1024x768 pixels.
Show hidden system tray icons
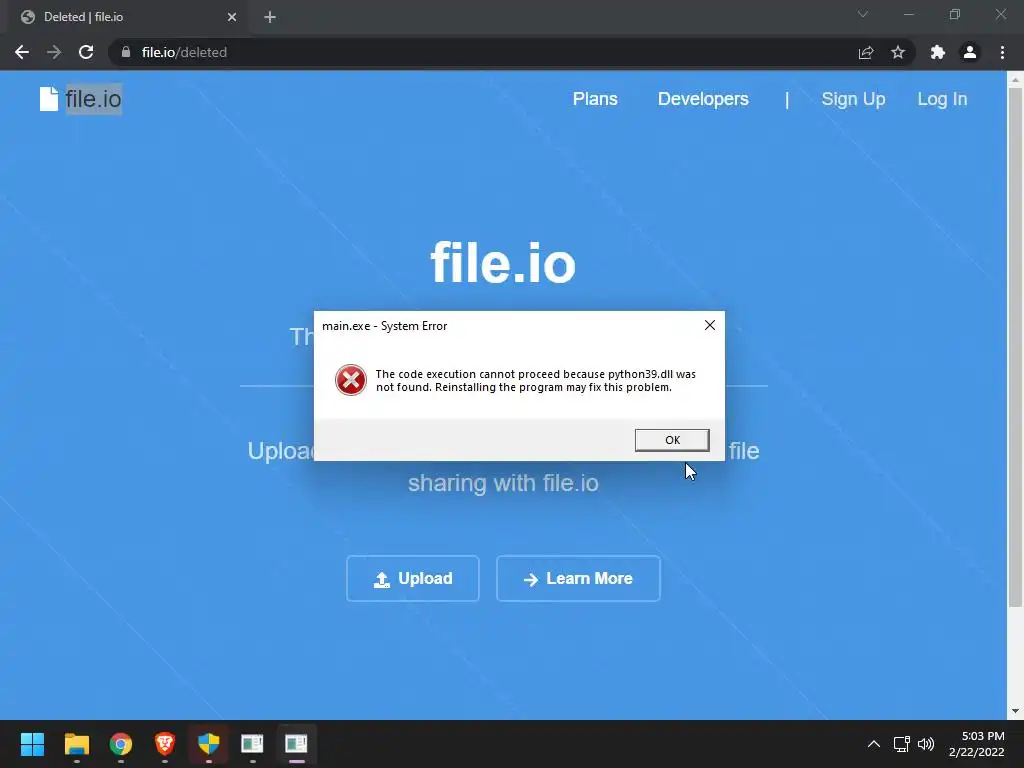874,744
